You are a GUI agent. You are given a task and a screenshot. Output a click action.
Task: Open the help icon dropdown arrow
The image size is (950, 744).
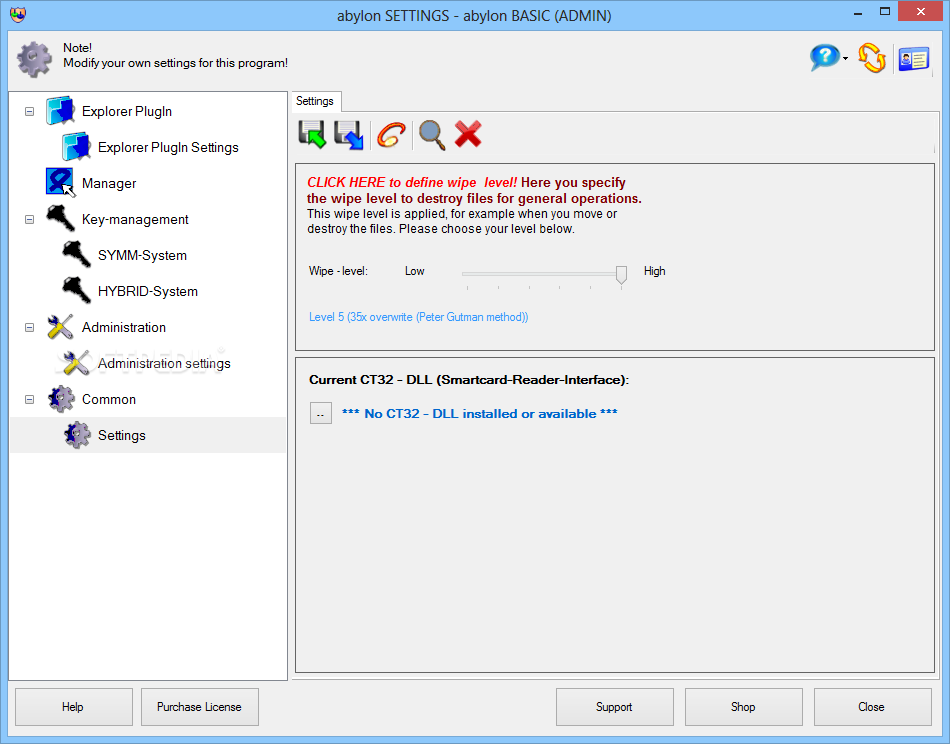coord(845,59)
